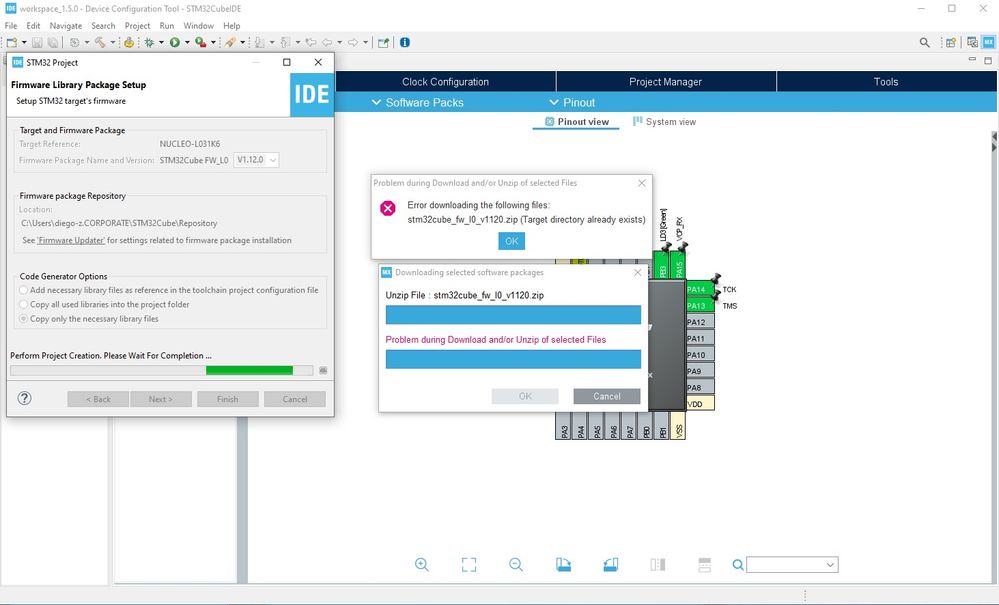999x605 pixels.
Task: Click the PA3 pin at chip bottom
Action: [x=564, y=425]
